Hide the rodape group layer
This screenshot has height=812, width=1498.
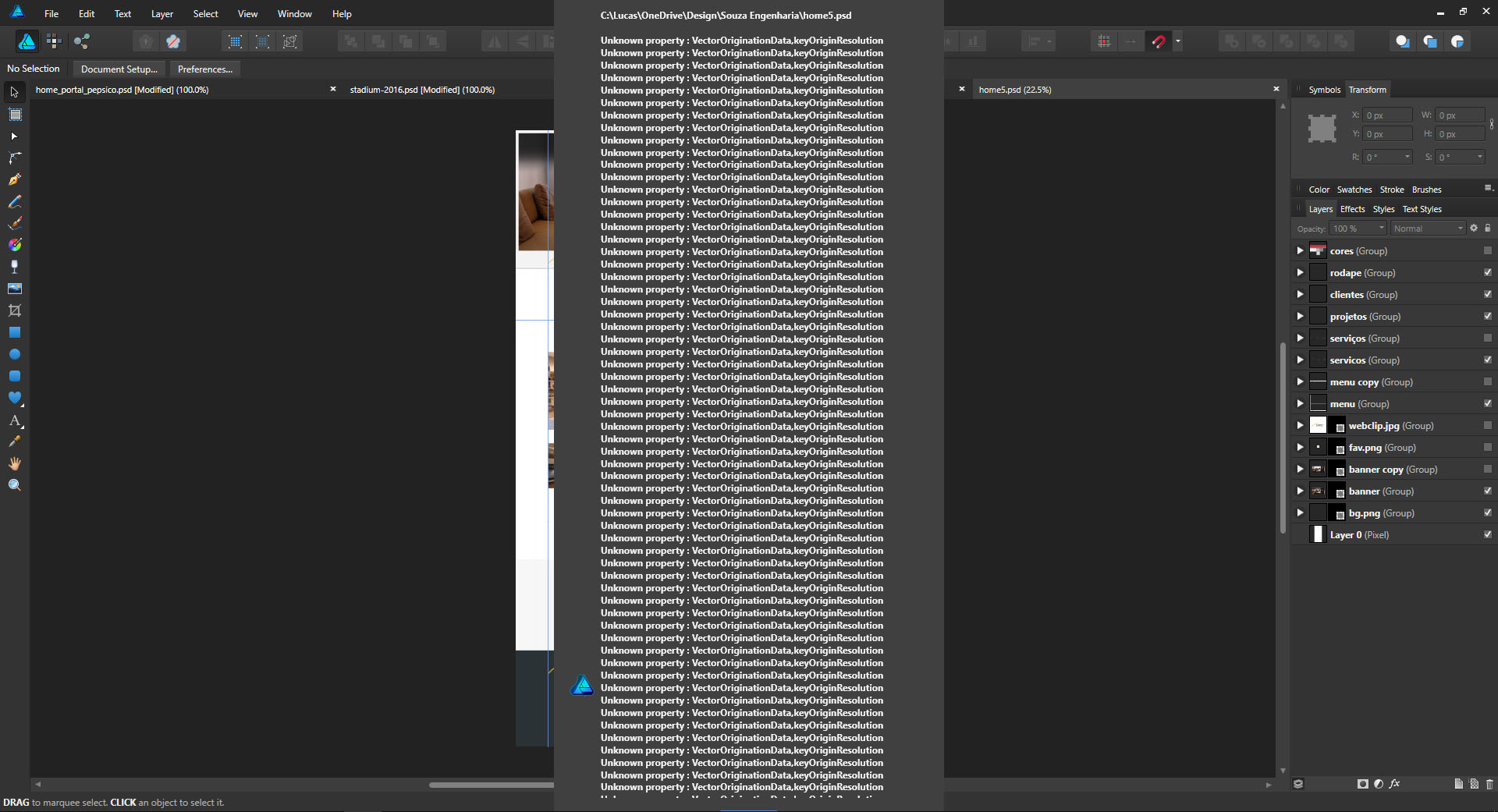coord(1487,273)
